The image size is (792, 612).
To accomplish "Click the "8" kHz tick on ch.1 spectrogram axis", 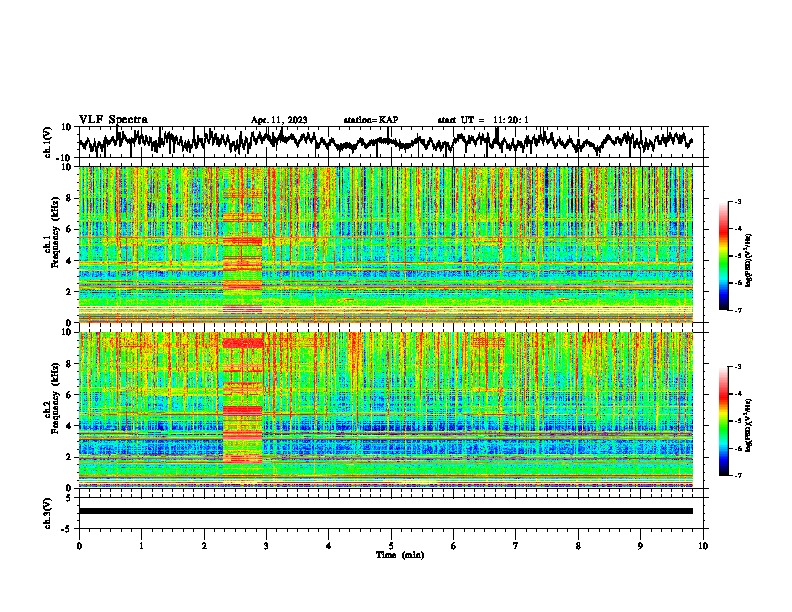I will pyautogui.click(x=69, y=198).
